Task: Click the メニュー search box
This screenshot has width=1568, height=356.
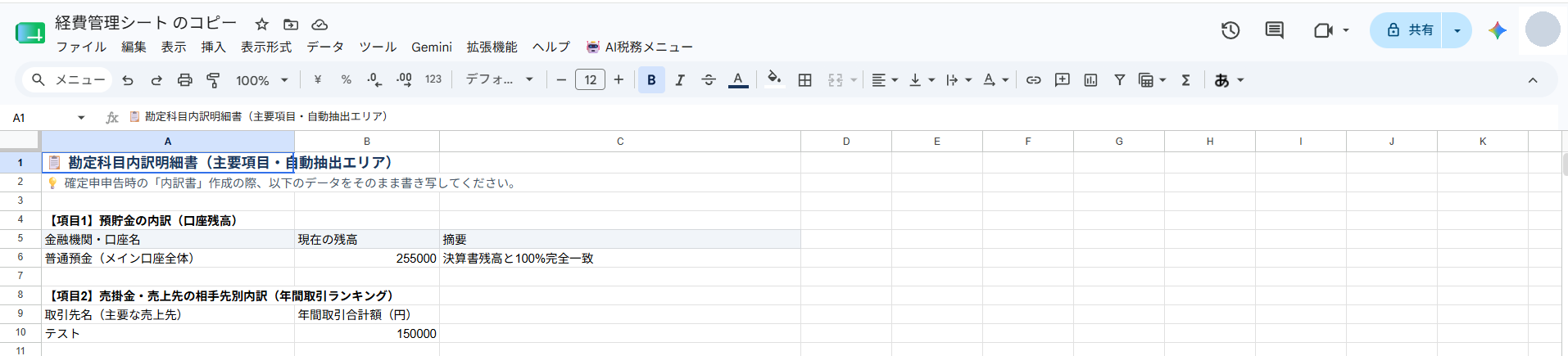Action: [x=68, y=80]
